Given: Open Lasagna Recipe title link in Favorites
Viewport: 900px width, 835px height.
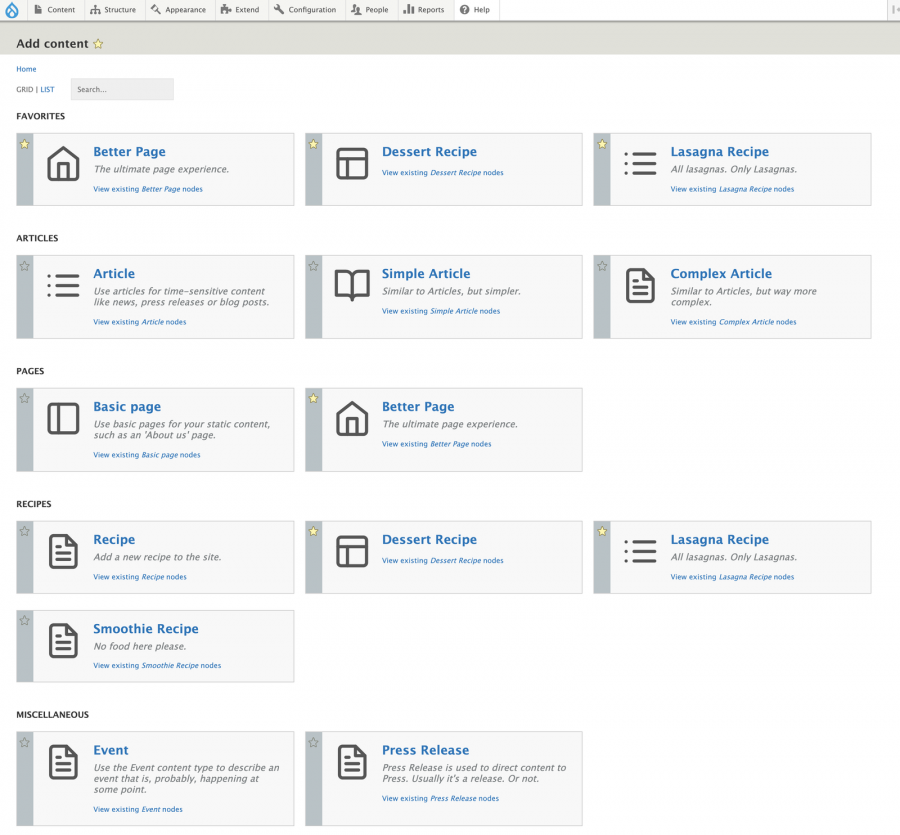Looking at the screenshot, I should (719, 152).
